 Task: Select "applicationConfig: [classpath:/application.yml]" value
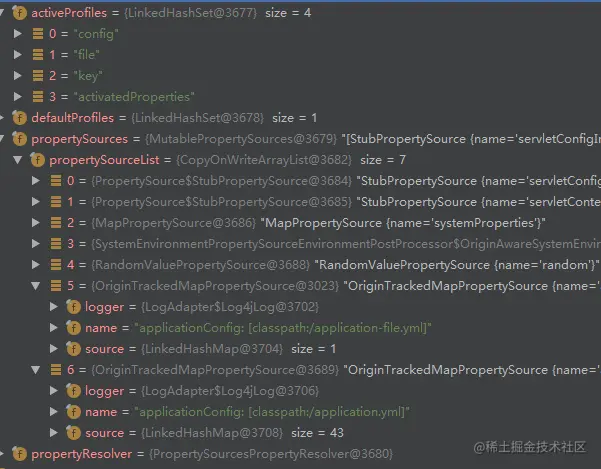(x=272, y=412)
